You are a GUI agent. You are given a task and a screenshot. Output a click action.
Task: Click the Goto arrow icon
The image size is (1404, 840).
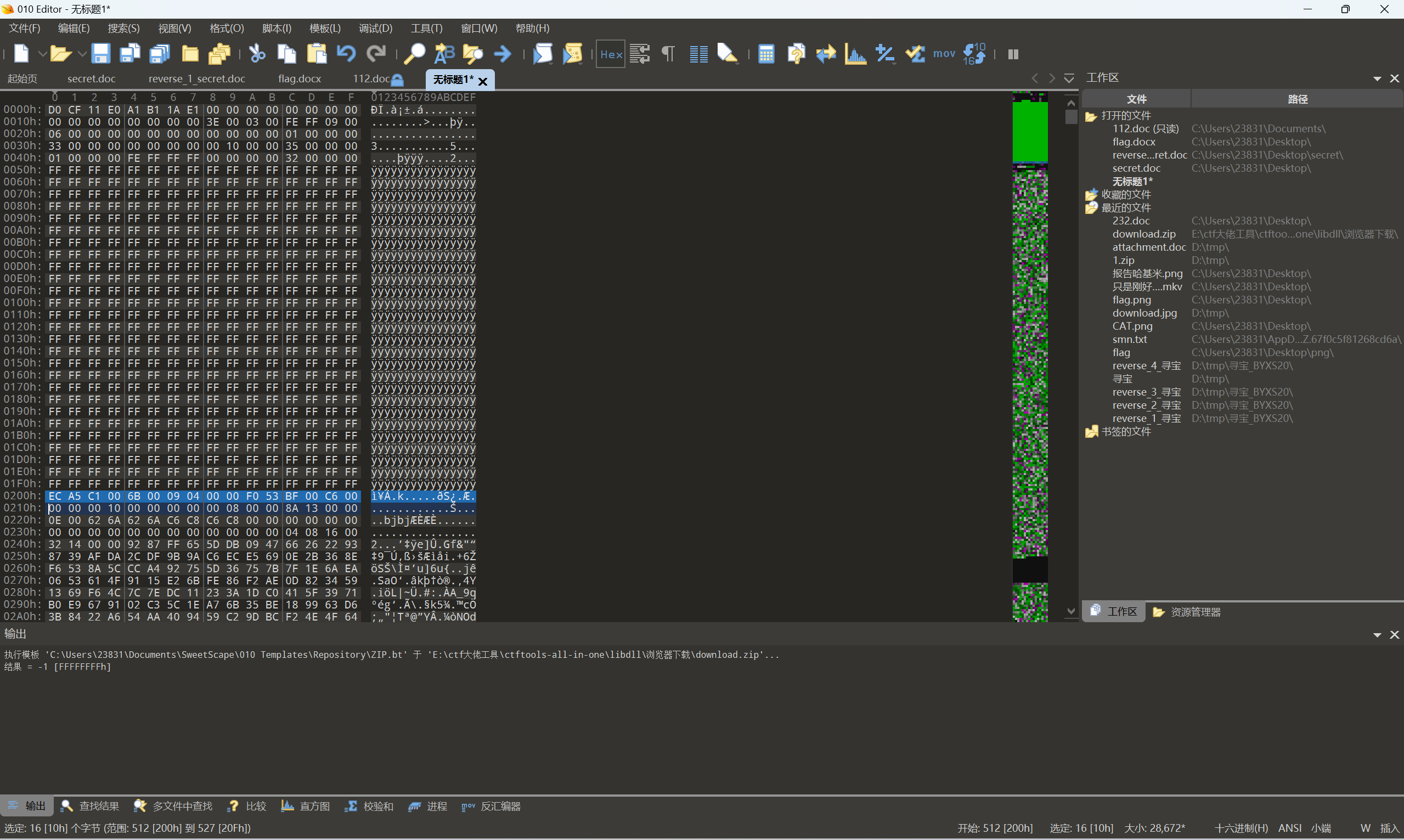click(503, 54)
